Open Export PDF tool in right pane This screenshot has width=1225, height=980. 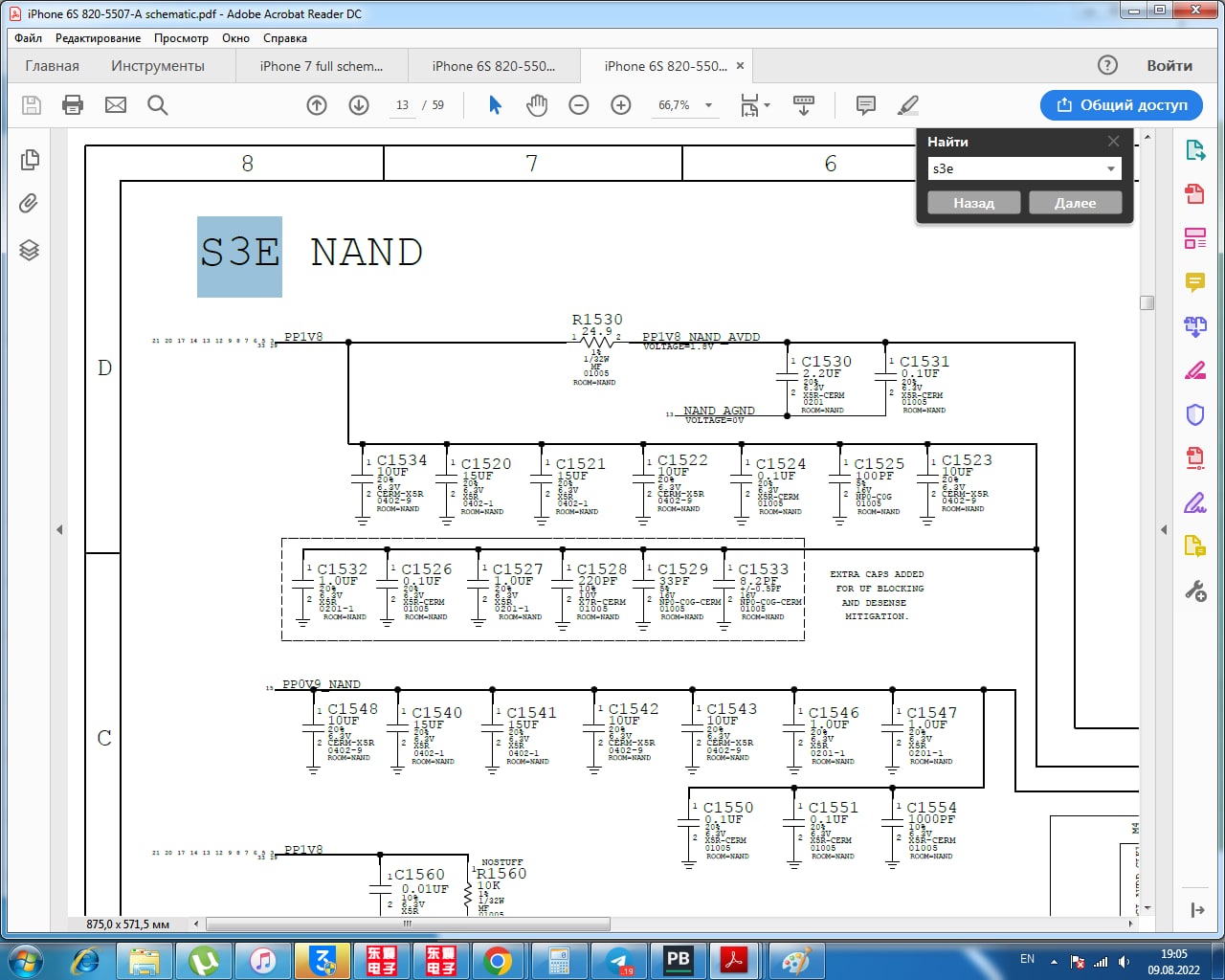click(1195, 150)
